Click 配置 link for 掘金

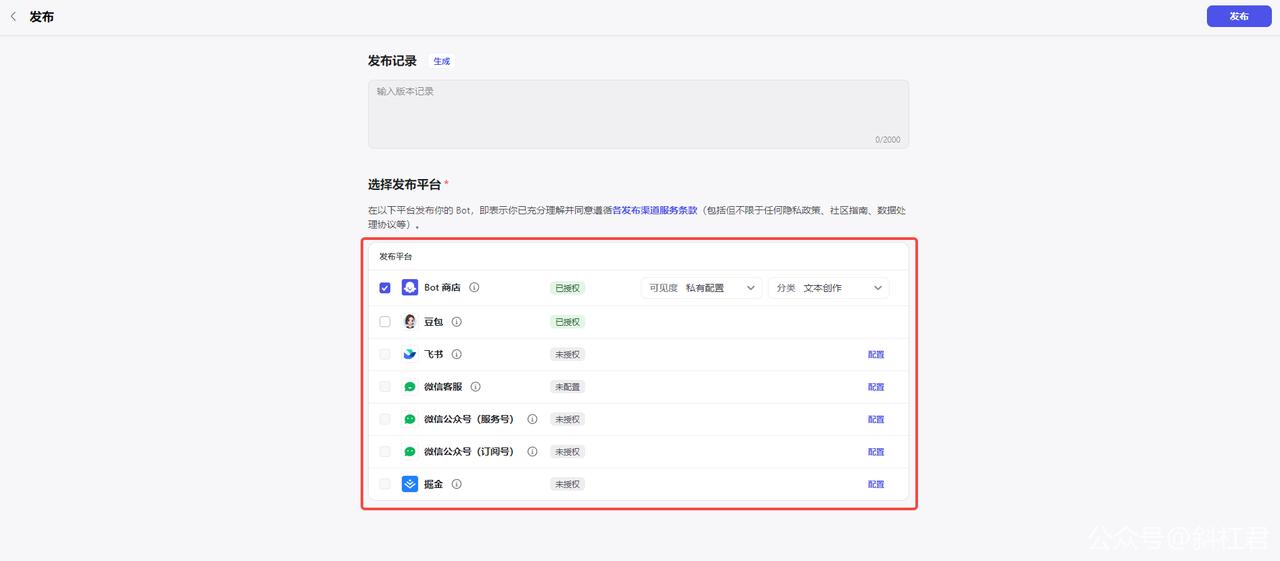[x=876, y=484]
